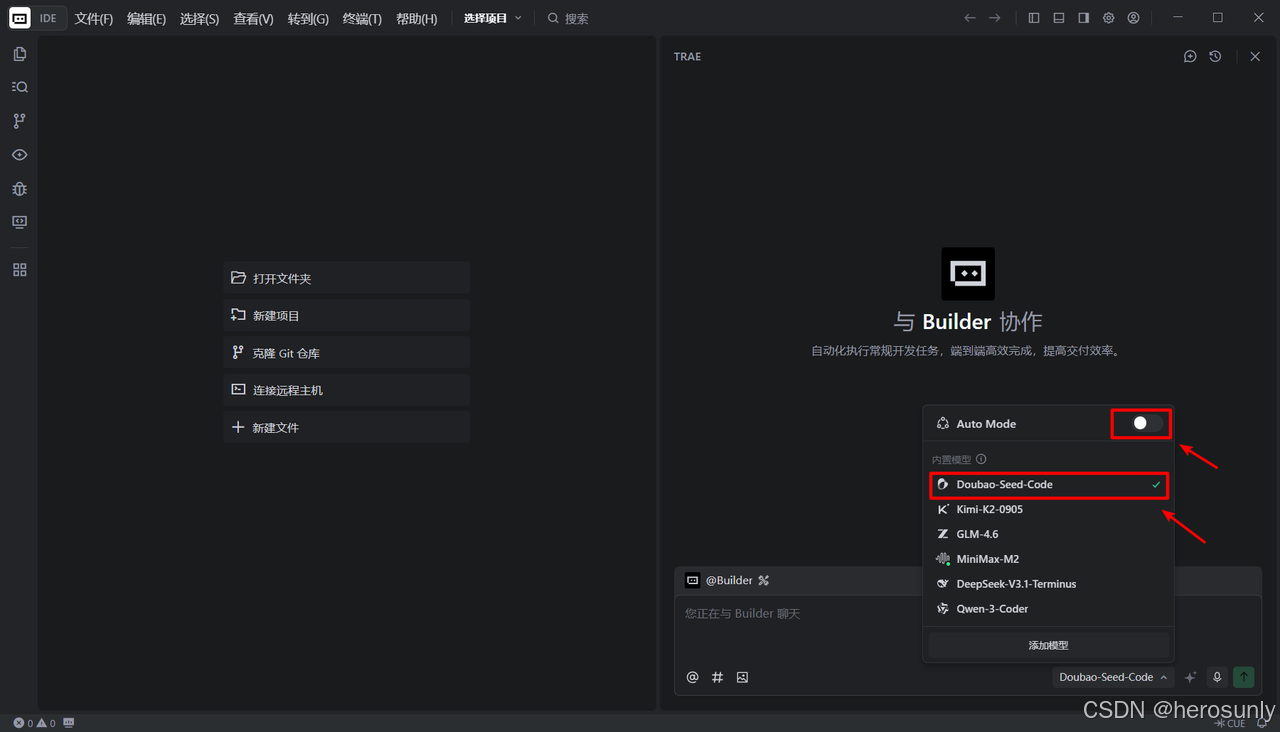Image resolution: width=1280 pixels, height=732 pixels.
Task: Click errors and warnings count in status bar
Action: click(x=35, y=723)
